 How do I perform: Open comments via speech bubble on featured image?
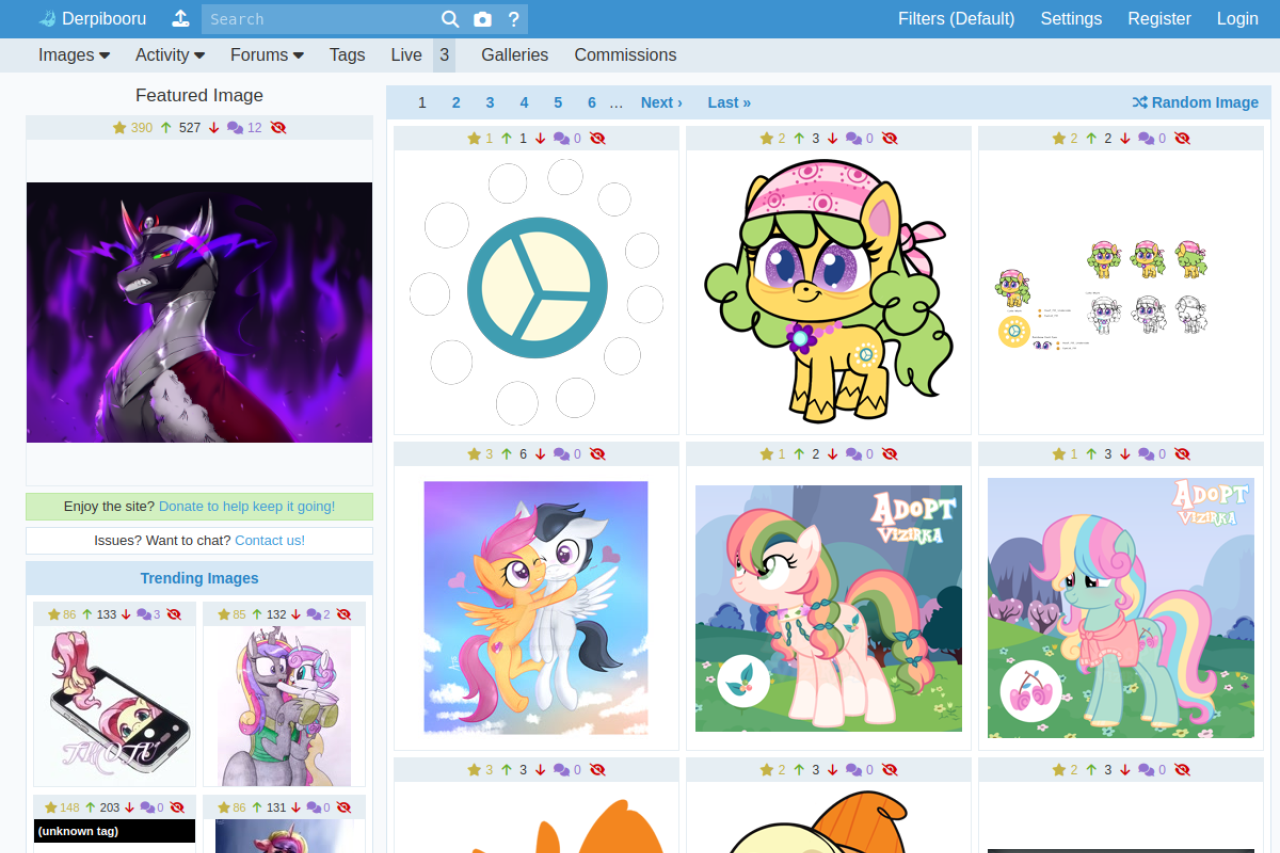(234, 127)
